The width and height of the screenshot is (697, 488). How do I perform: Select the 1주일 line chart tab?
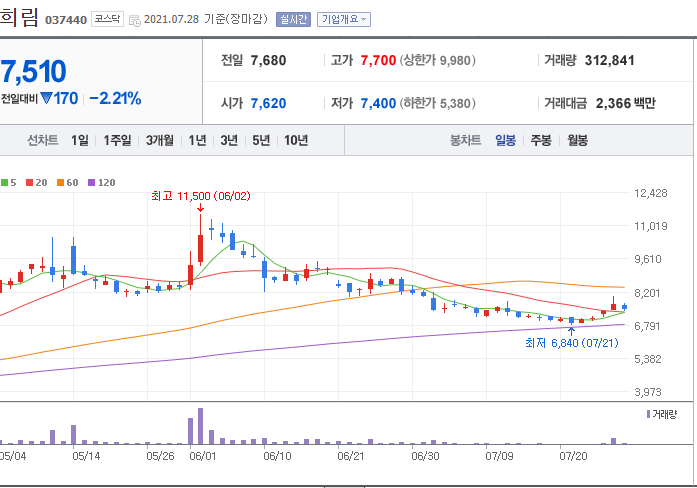(x=117, y=140)
